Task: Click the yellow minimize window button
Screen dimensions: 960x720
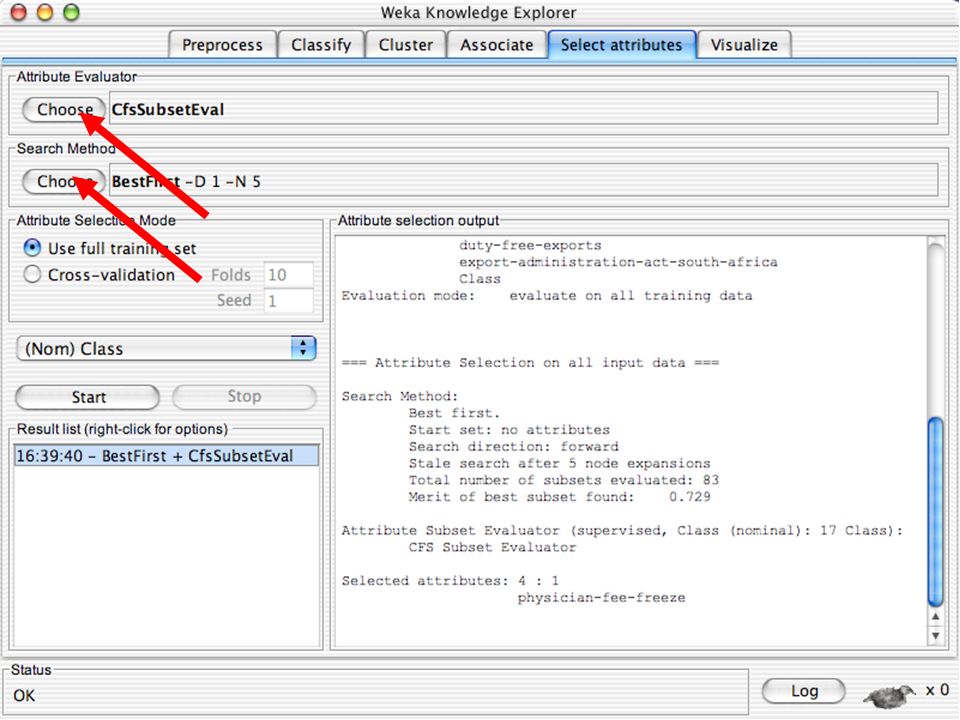Action: pyautogui.click(x=45, y=12)
